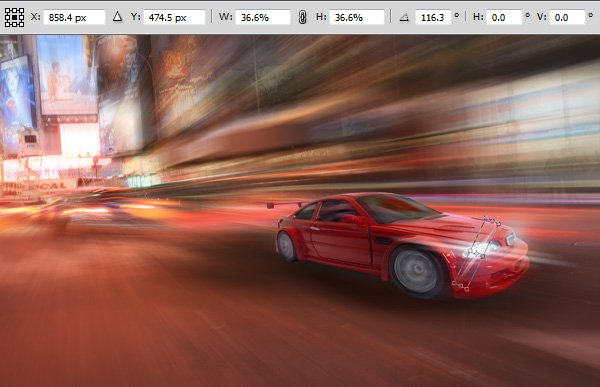This screenshot has width=600, height=387.
Task: Toggle relative positioning triangle icon
Action: [117, 16]
